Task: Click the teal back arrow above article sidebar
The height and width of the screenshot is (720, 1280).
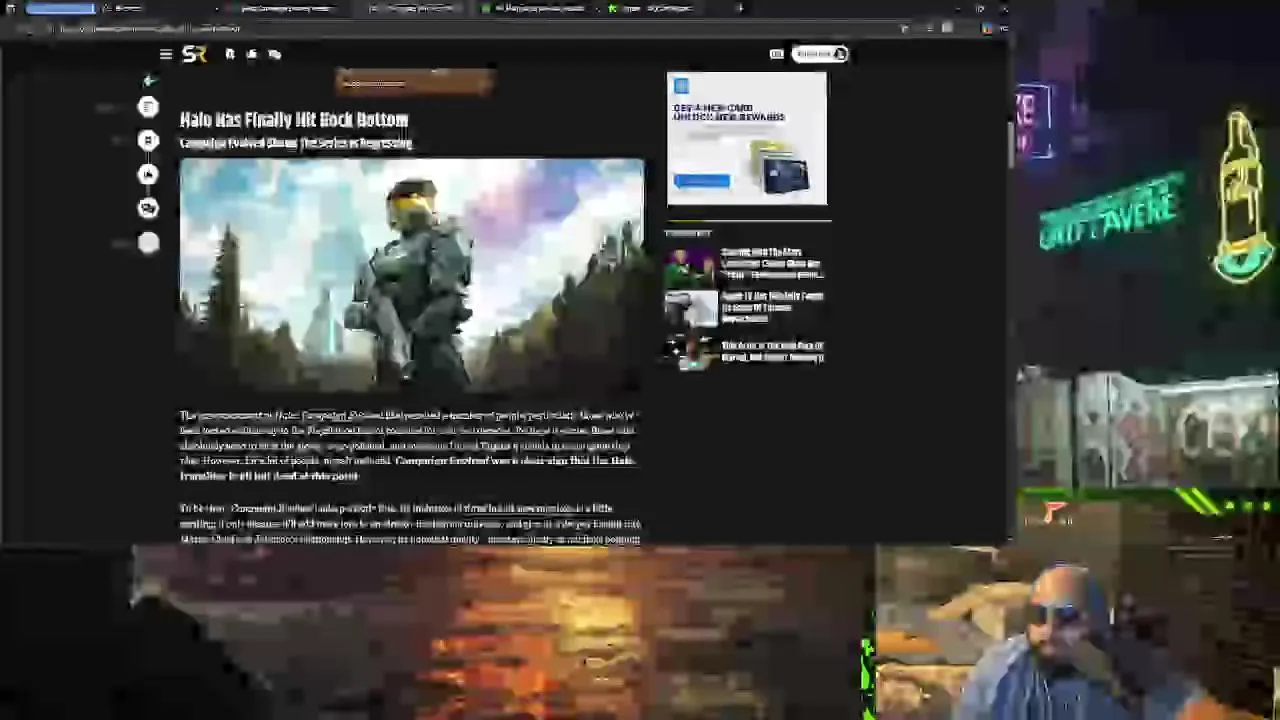Action: tap(149, 81)
